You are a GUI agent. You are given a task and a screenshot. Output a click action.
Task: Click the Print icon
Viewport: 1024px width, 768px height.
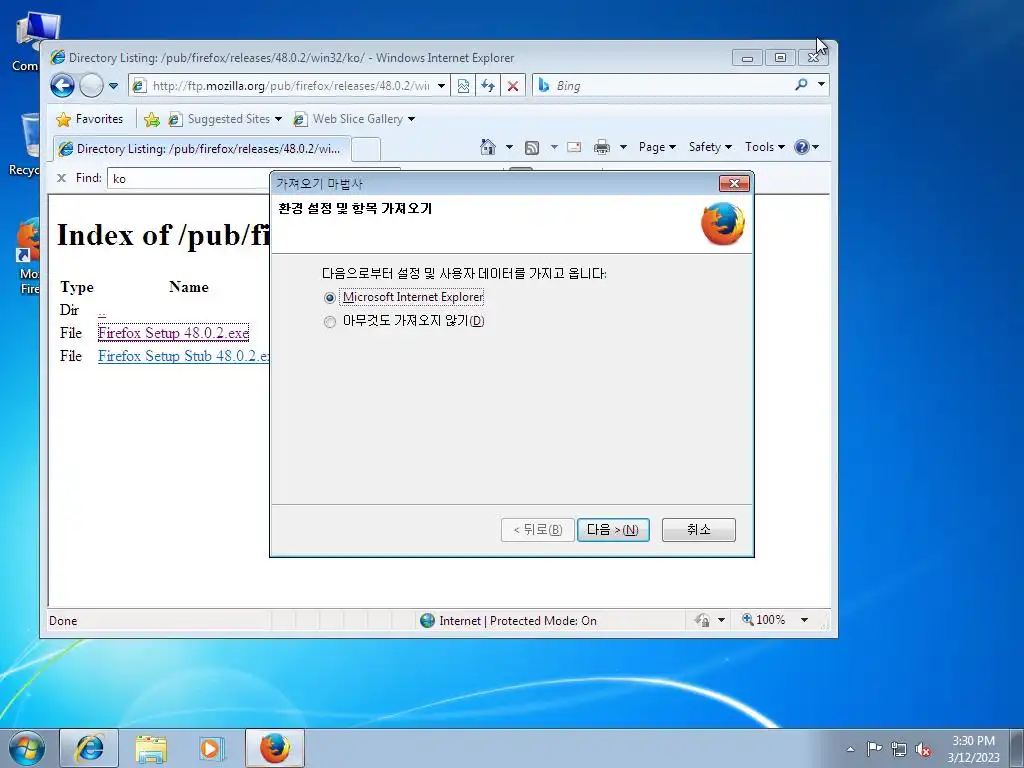(601, 147)
